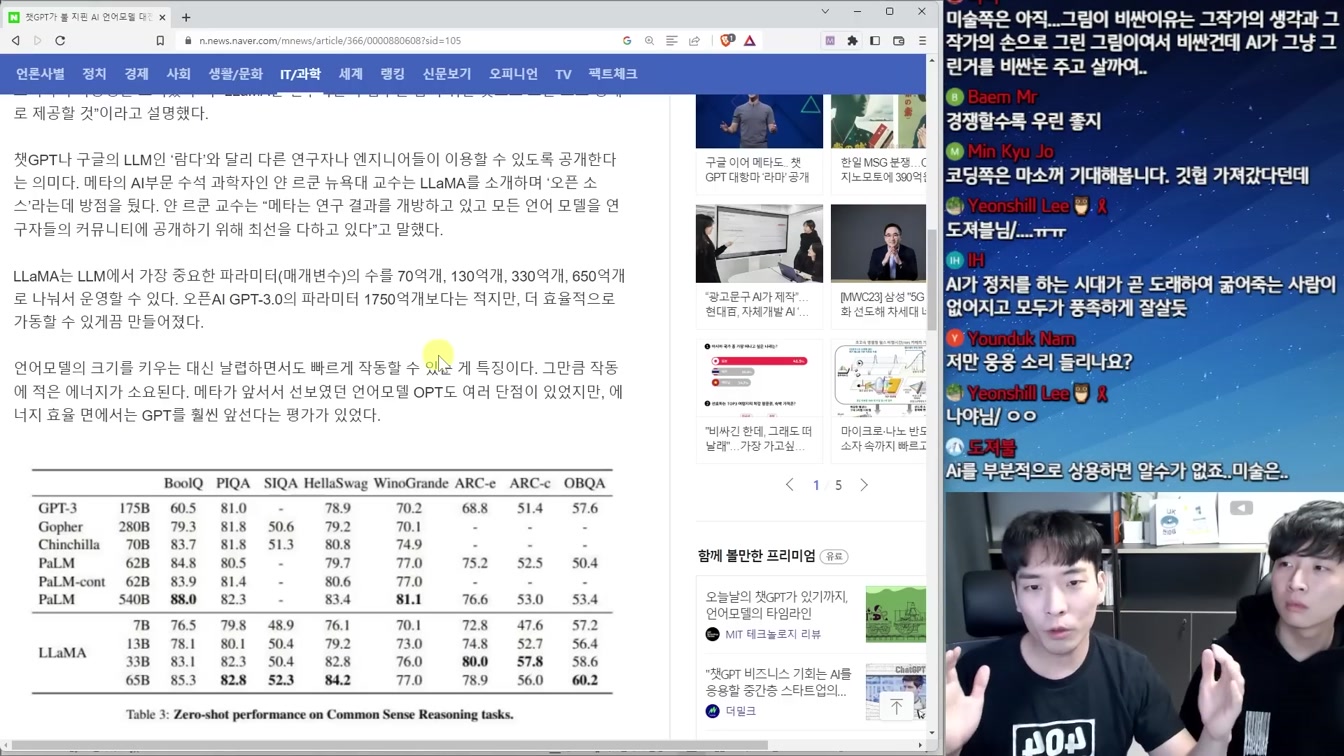Open the 언론사별 menu item
Viewport: 1344px width, 756px height.
pos(40,74)
